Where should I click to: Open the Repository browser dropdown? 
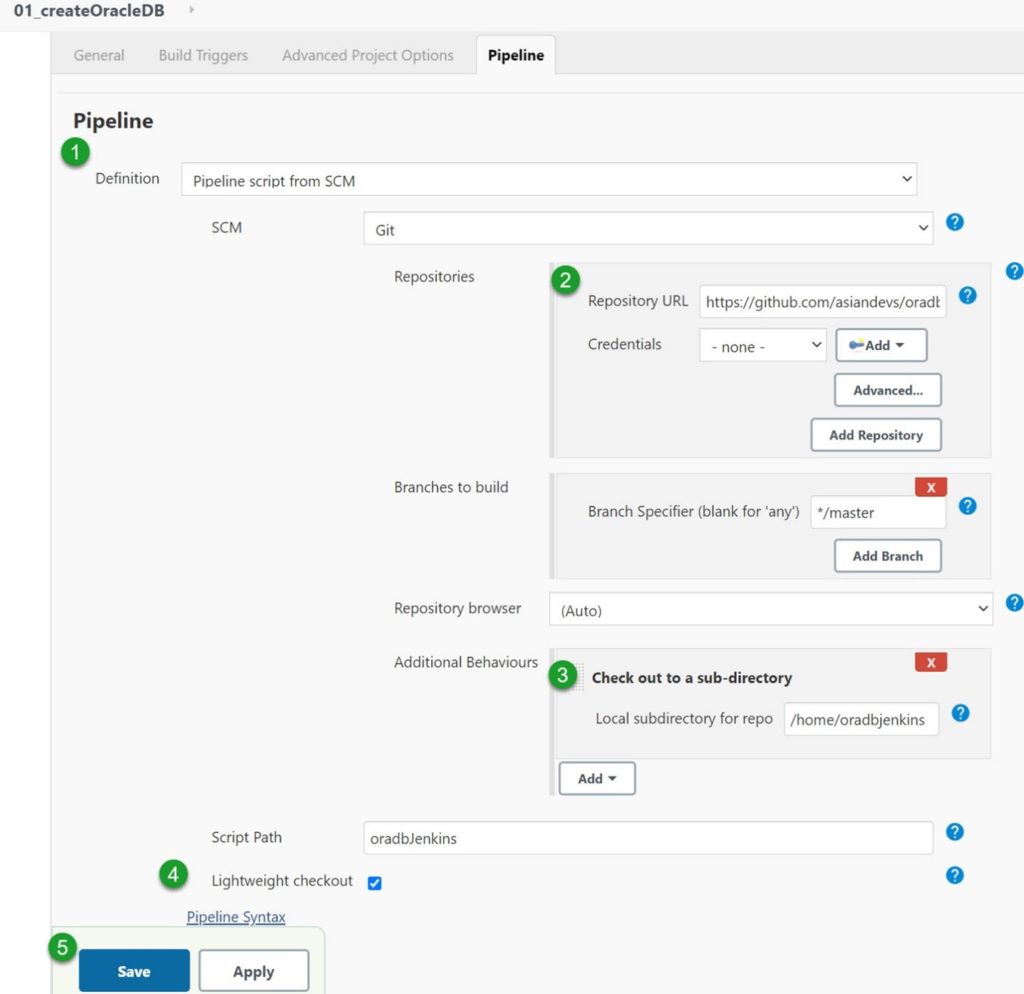[770, 610]
